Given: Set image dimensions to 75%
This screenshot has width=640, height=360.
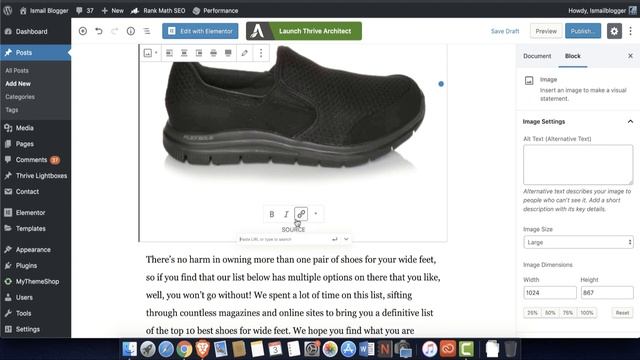Looking at the screenshot, I should click(568, 313).
